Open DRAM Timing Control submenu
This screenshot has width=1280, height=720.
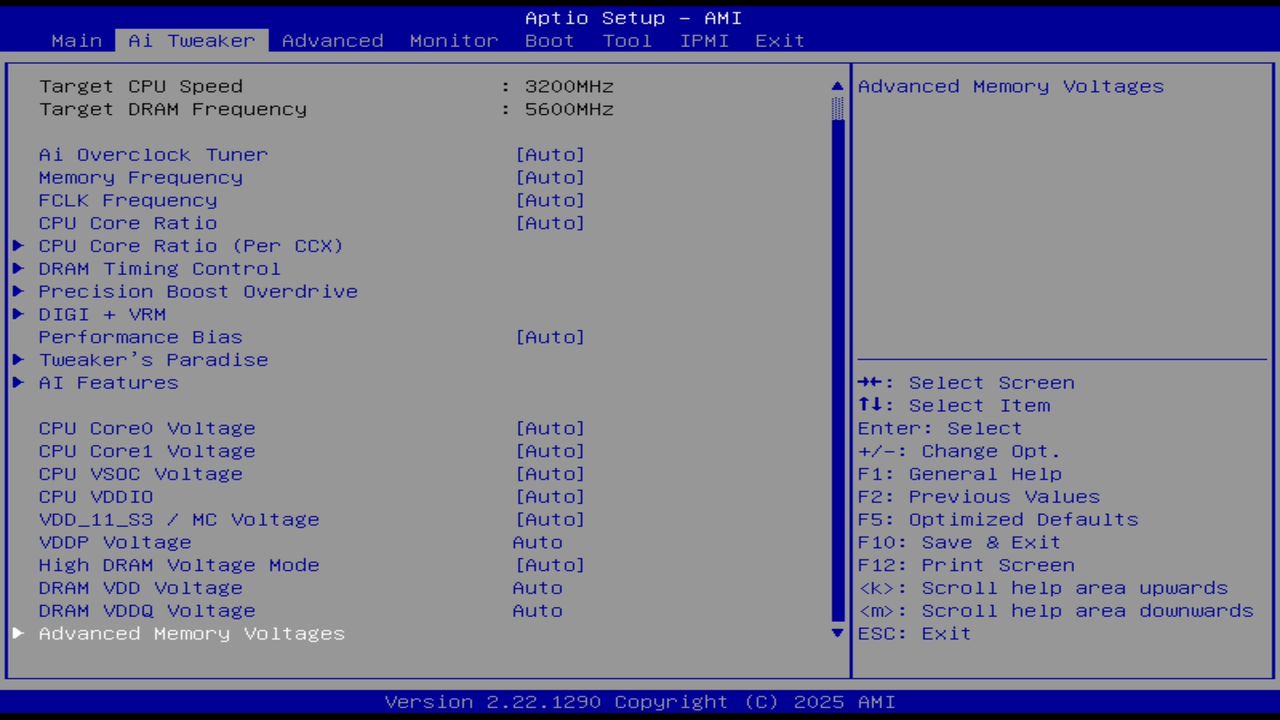(x=160, y=268)
